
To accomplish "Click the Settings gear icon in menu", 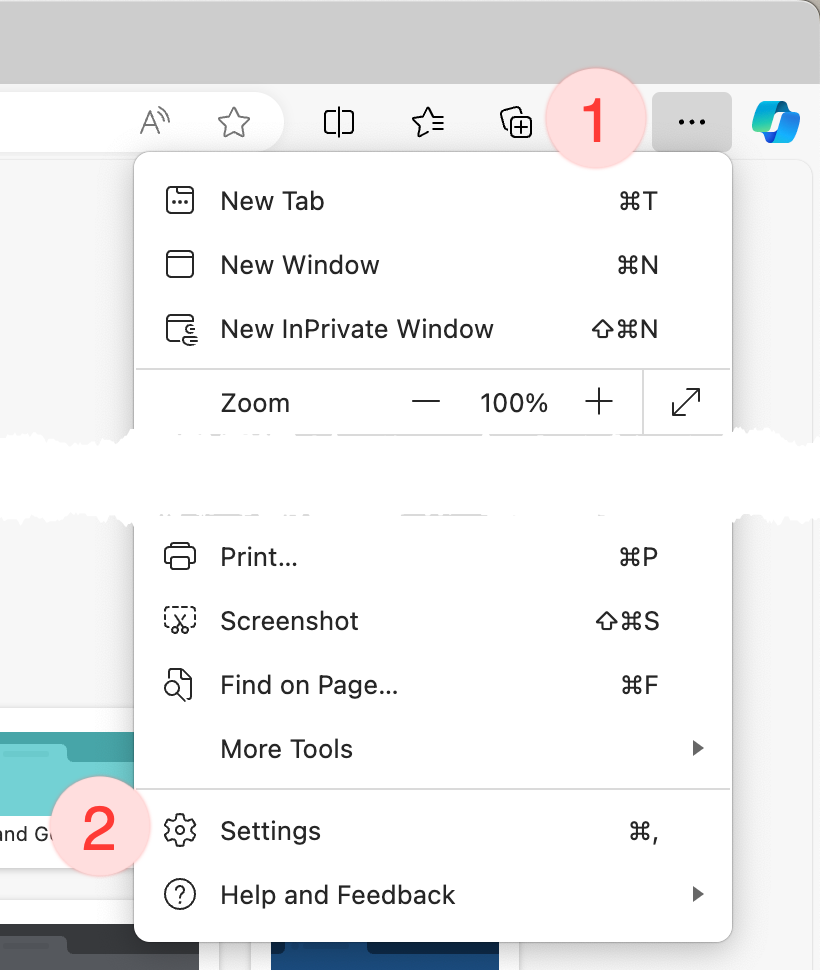I will 180,831.
